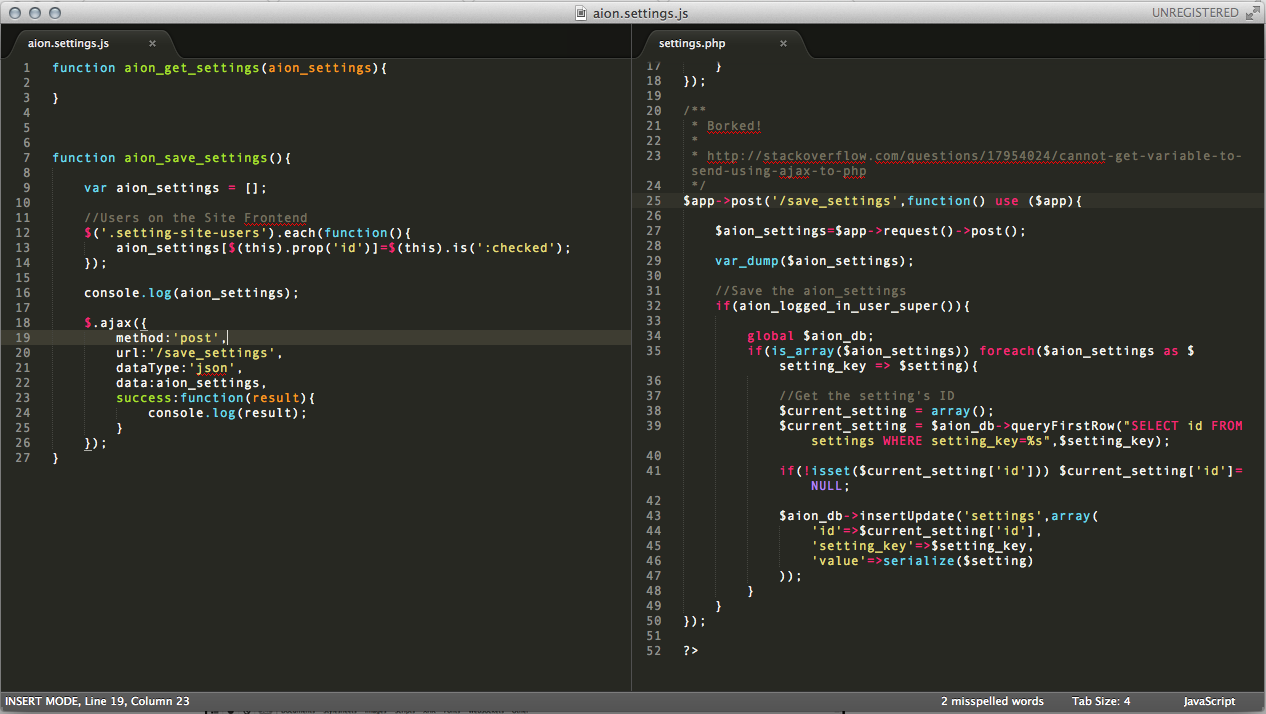The image size is (1266, 714).
Task: Open the Tab Size: 4 menu
Action: (x=1101, y=701)
